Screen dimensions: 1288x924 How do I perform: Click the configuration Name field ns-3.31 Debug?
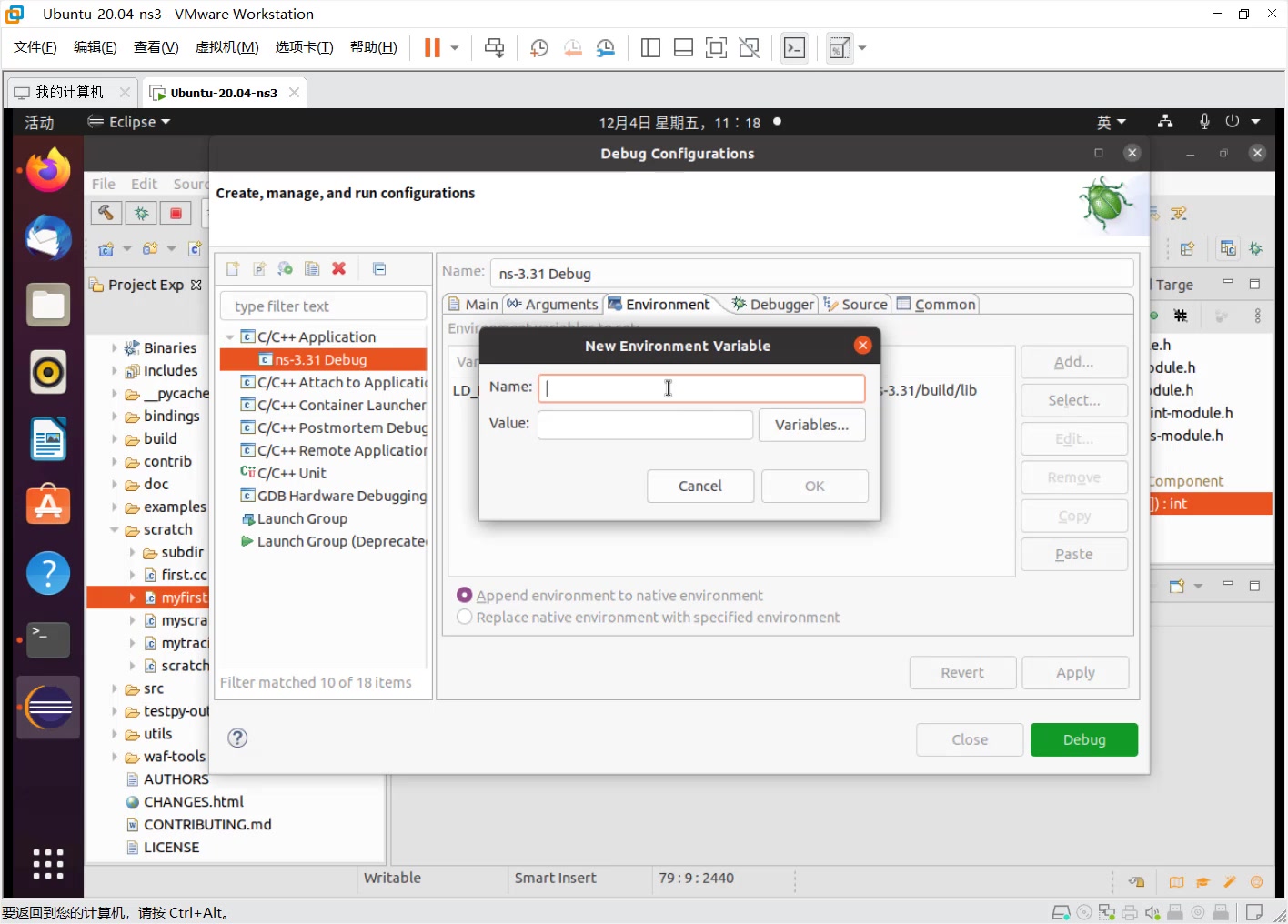click(x=811, y=274)
